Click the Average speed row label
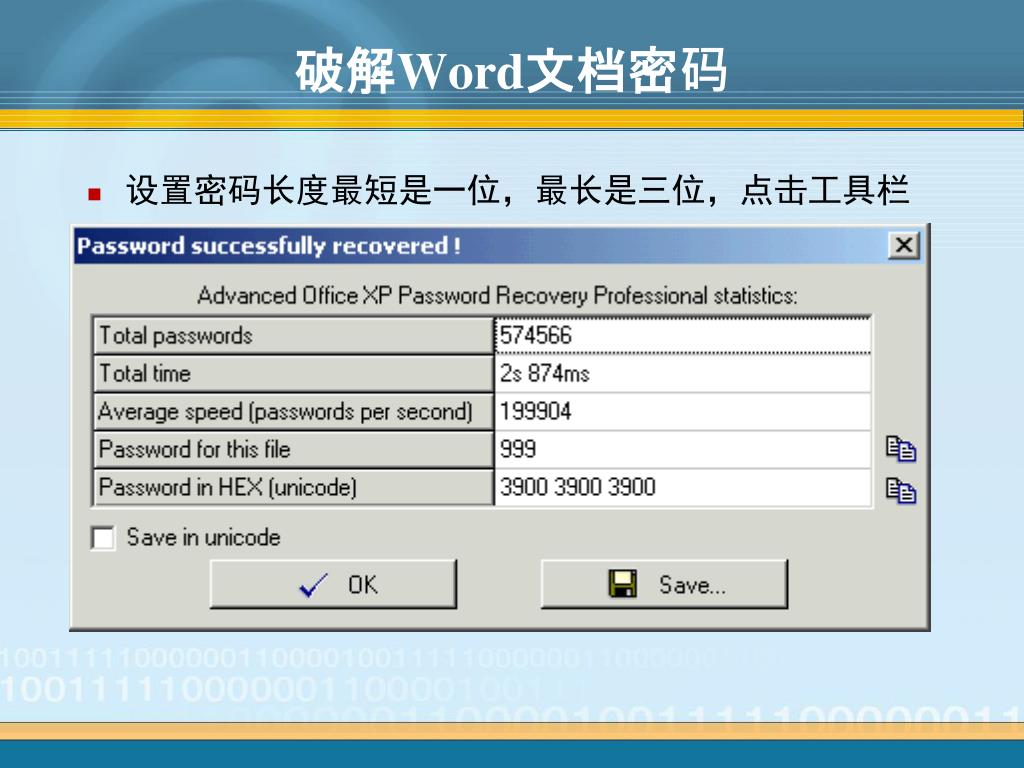This screenshot has width=1024, height=768. [x=293, y=411]
